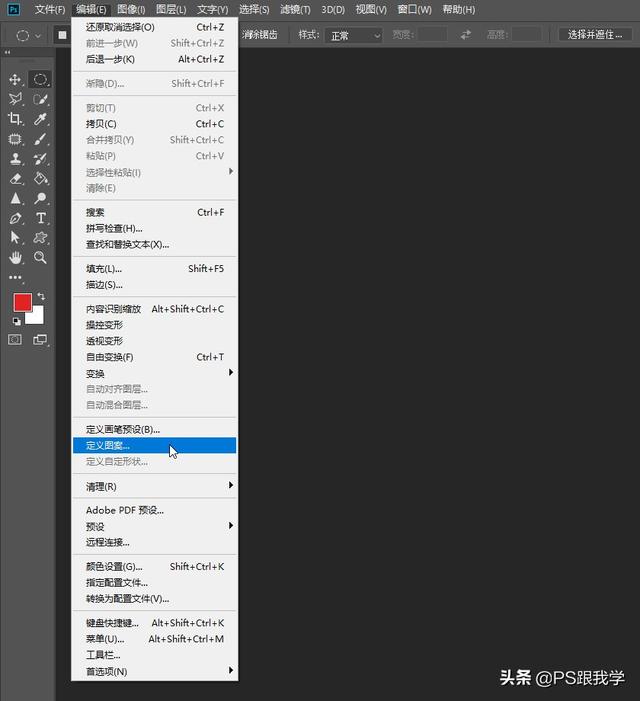Close the open 编辑(E) menu

91,9
